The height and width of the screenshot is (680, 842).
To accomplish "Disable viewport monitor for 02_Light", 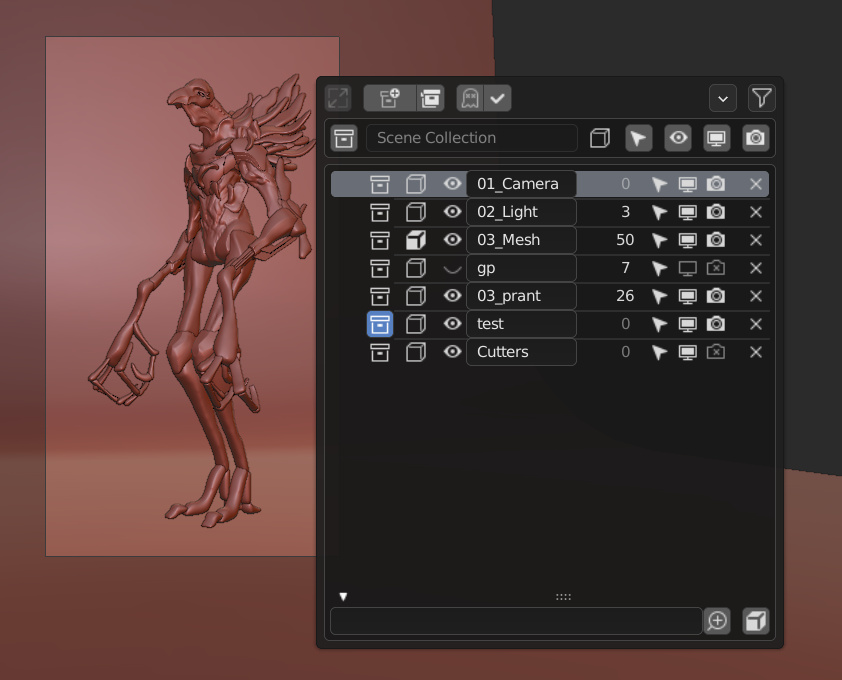I will click(687, 212).
